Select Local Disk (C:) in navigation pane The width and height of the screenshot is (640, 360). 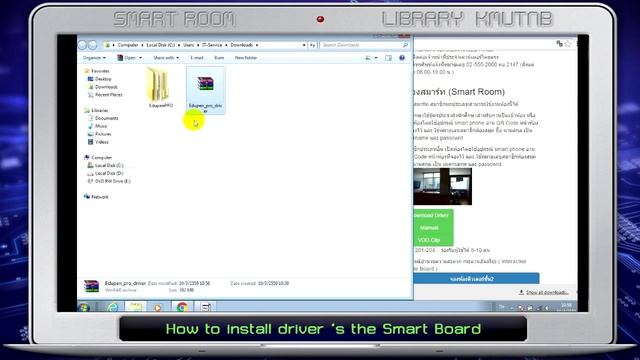[105, 166]
